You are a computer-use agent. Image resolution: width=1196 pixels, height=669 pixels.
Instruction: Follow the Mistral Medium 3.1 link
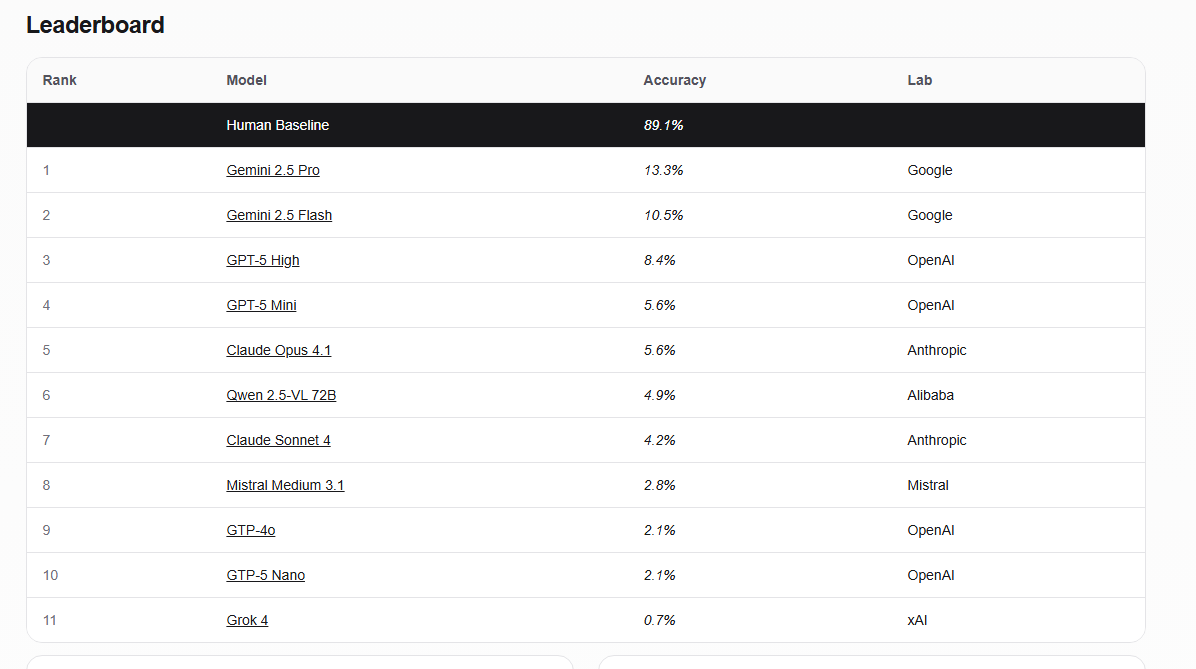(x=285, y=485)
